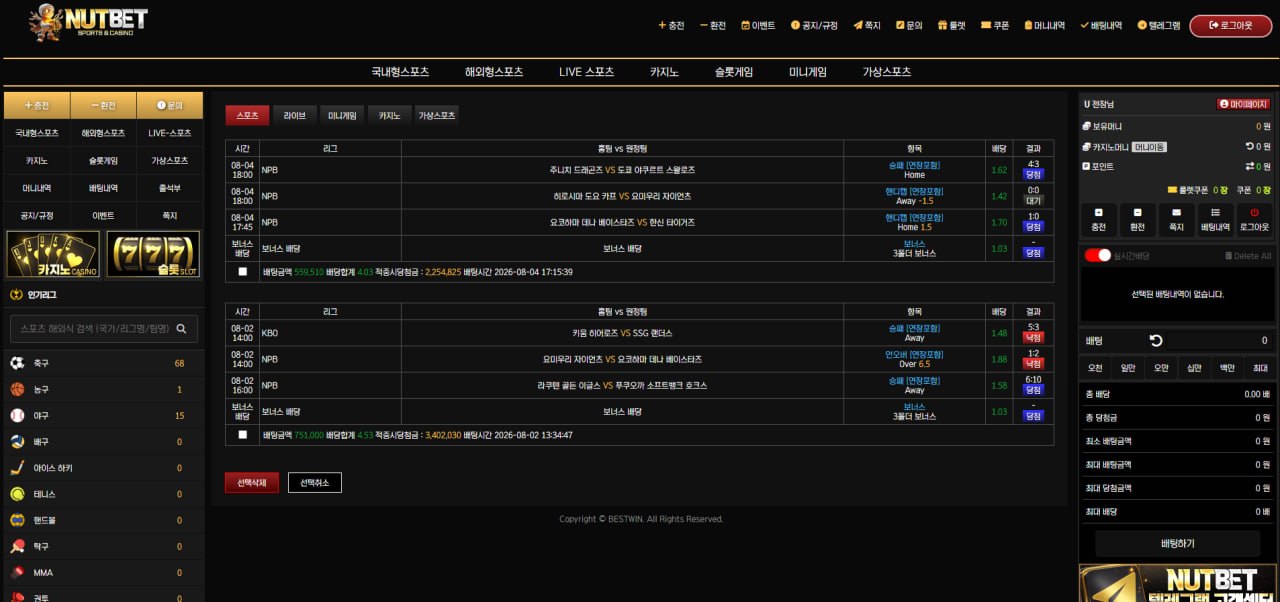Open 쪽지 messages in the top header
This screenshot has width=1280, height=602.
(867, 26)
